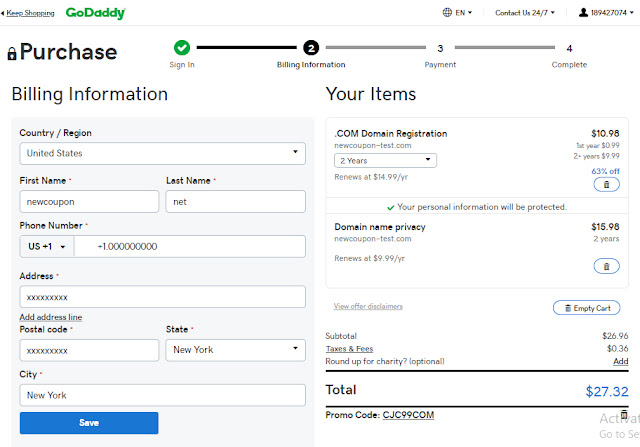
Task: Remove the promo code CJC99COM
Action: click(x=624, y=414)
